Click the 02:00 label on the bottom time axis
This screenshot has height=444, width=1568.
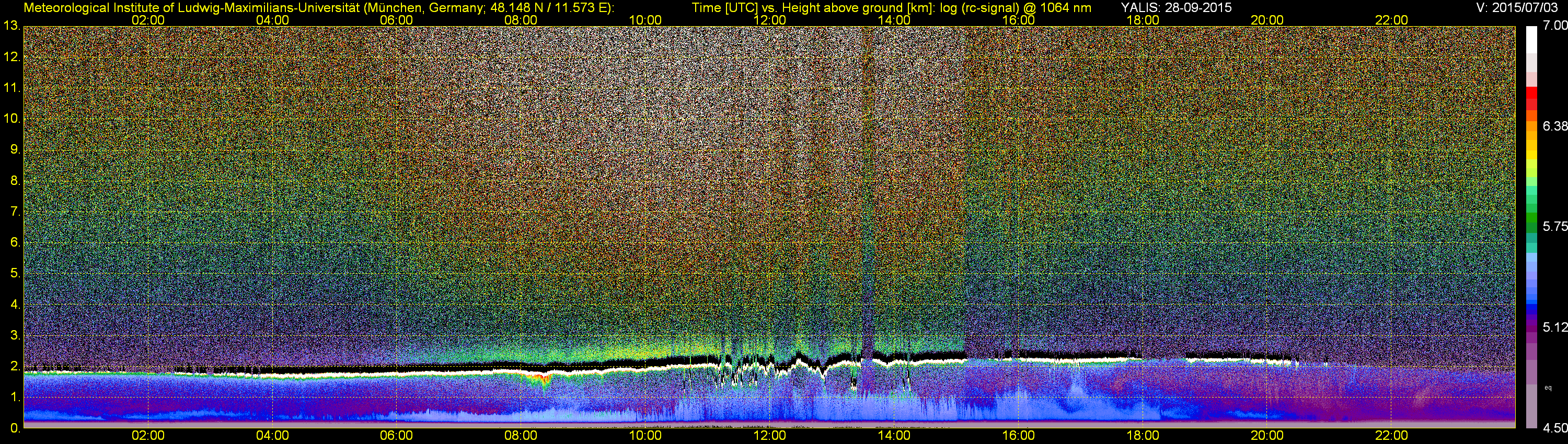(x=148, y=436)
